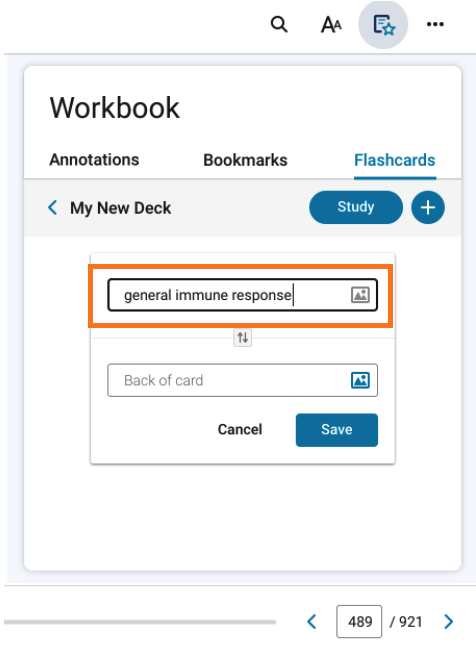The height and width of the screenshot is (656, 476).
Task: Switch to the Annotations tab
Action: coord(94,160)
